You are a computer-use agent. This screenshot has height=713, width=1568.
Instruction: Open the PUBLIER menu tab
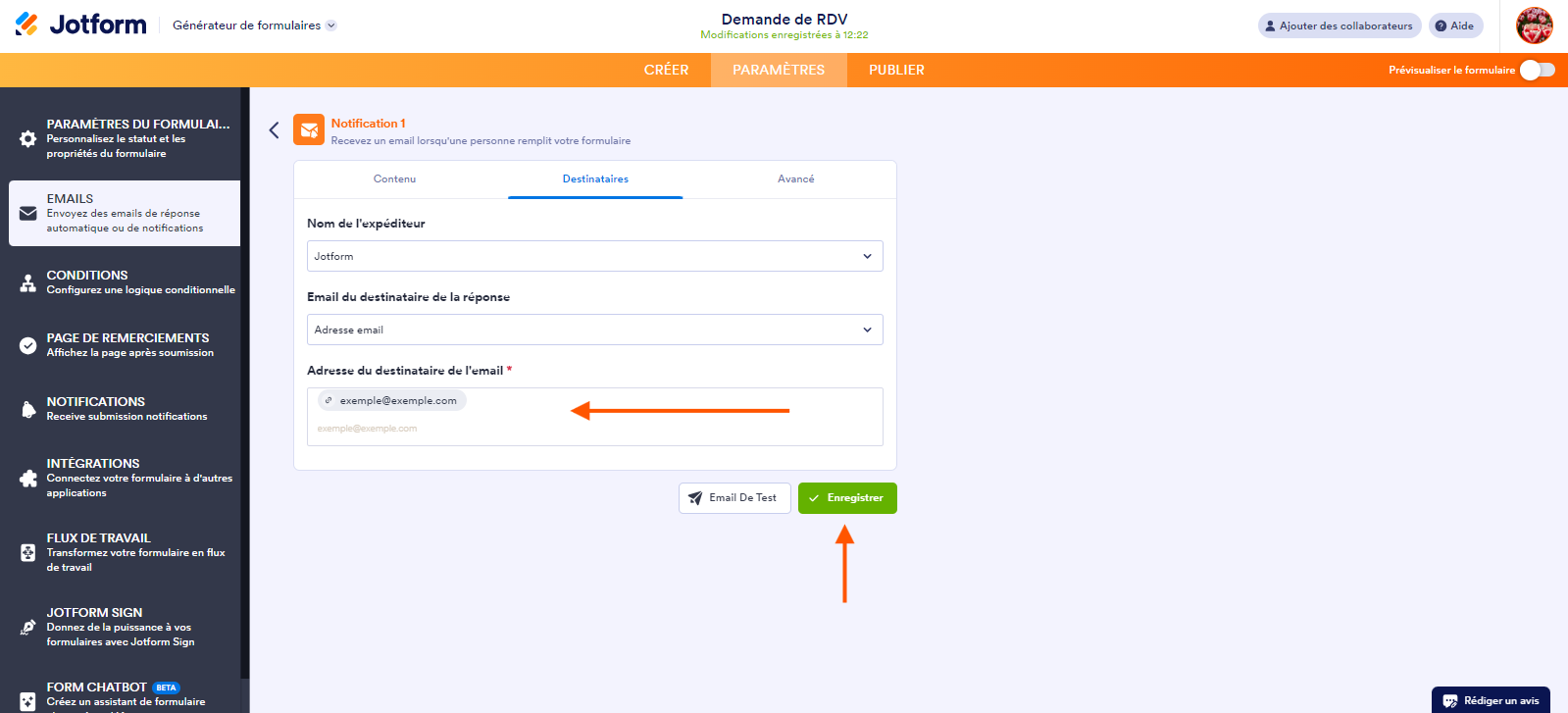(895, 70)
